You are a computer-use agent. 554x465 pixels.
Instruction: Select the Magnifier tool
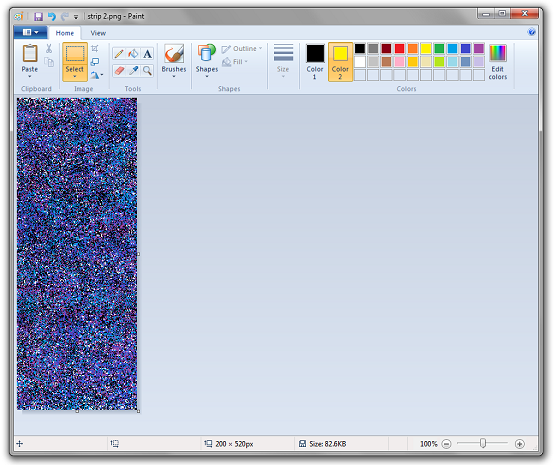147,71
